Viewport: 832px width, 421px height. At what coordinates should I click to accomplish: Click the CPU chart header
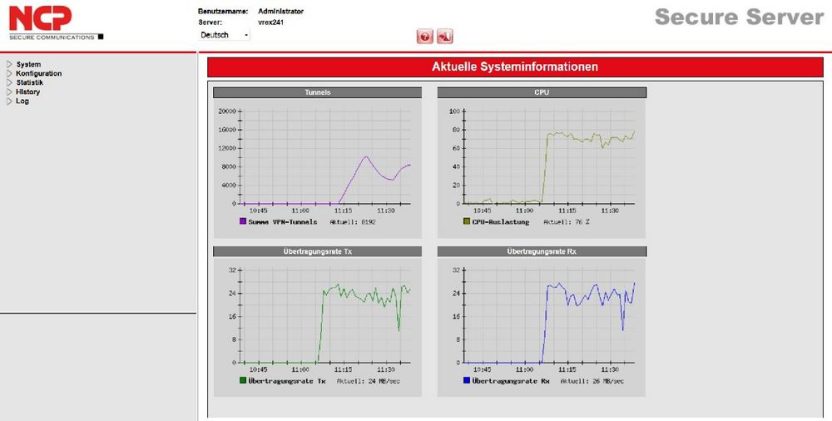541,92
